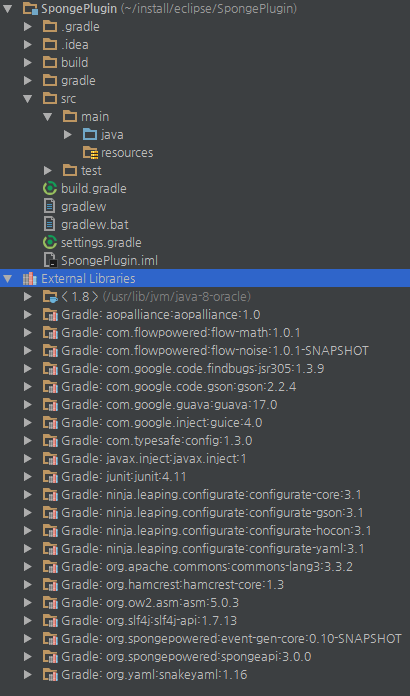Click the build.gradle Gradle file icon
Screen dimensions: 410x696
[50, 189]
